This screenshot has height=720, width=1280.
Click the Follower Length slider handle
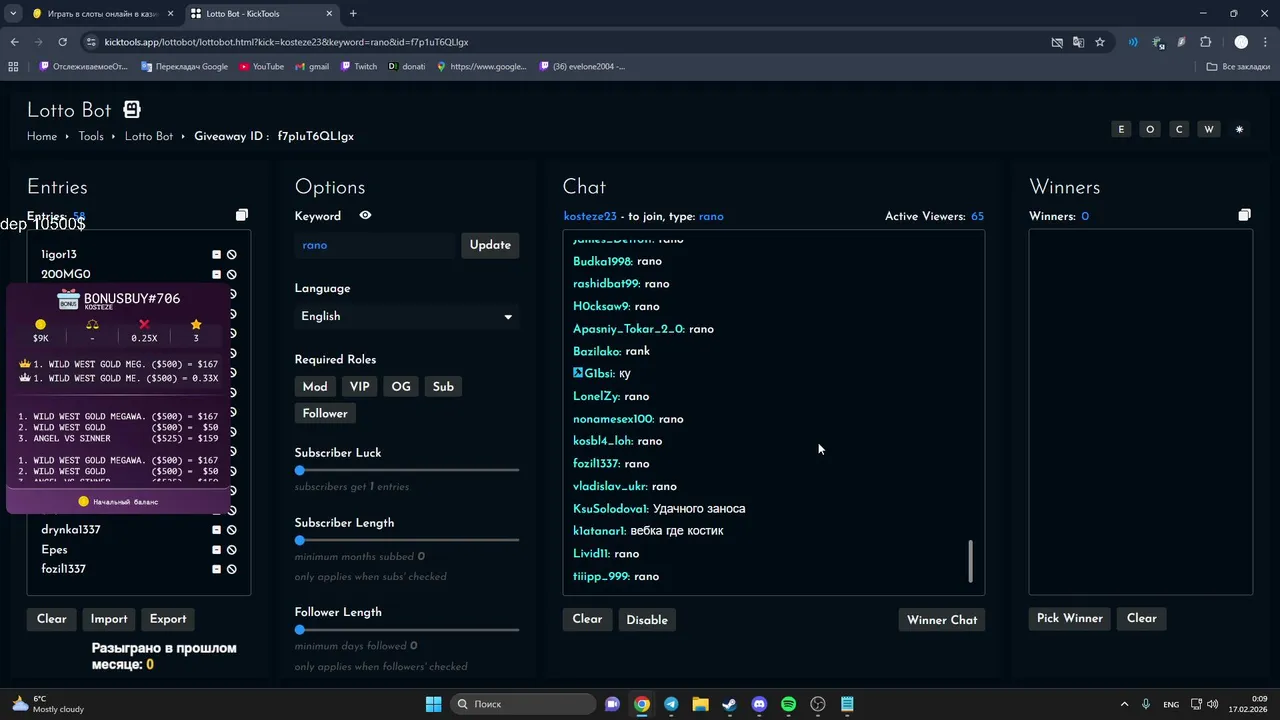point(300,630)
